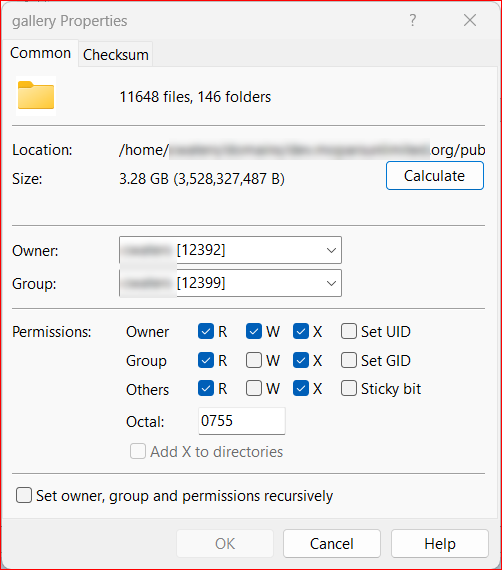
Task: Uncheck Owner write permission W
Action: click(254, 332)
